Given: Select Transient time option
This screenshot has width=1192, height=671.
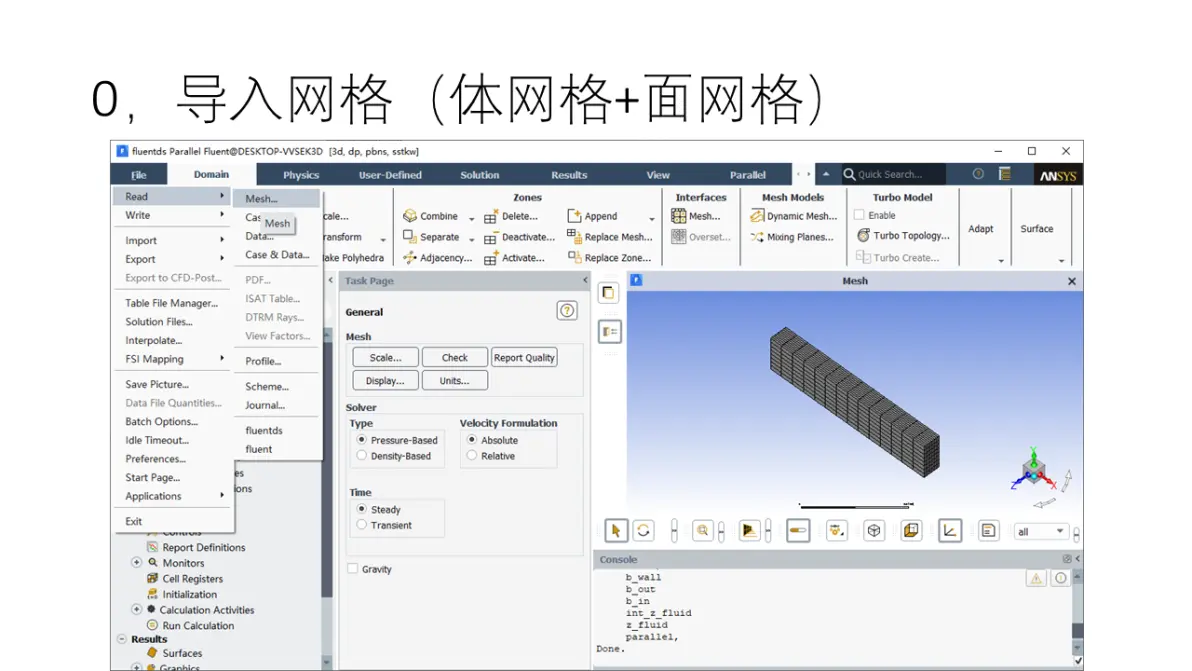Looking at the screenshot, I should click(x=362, y=525).
